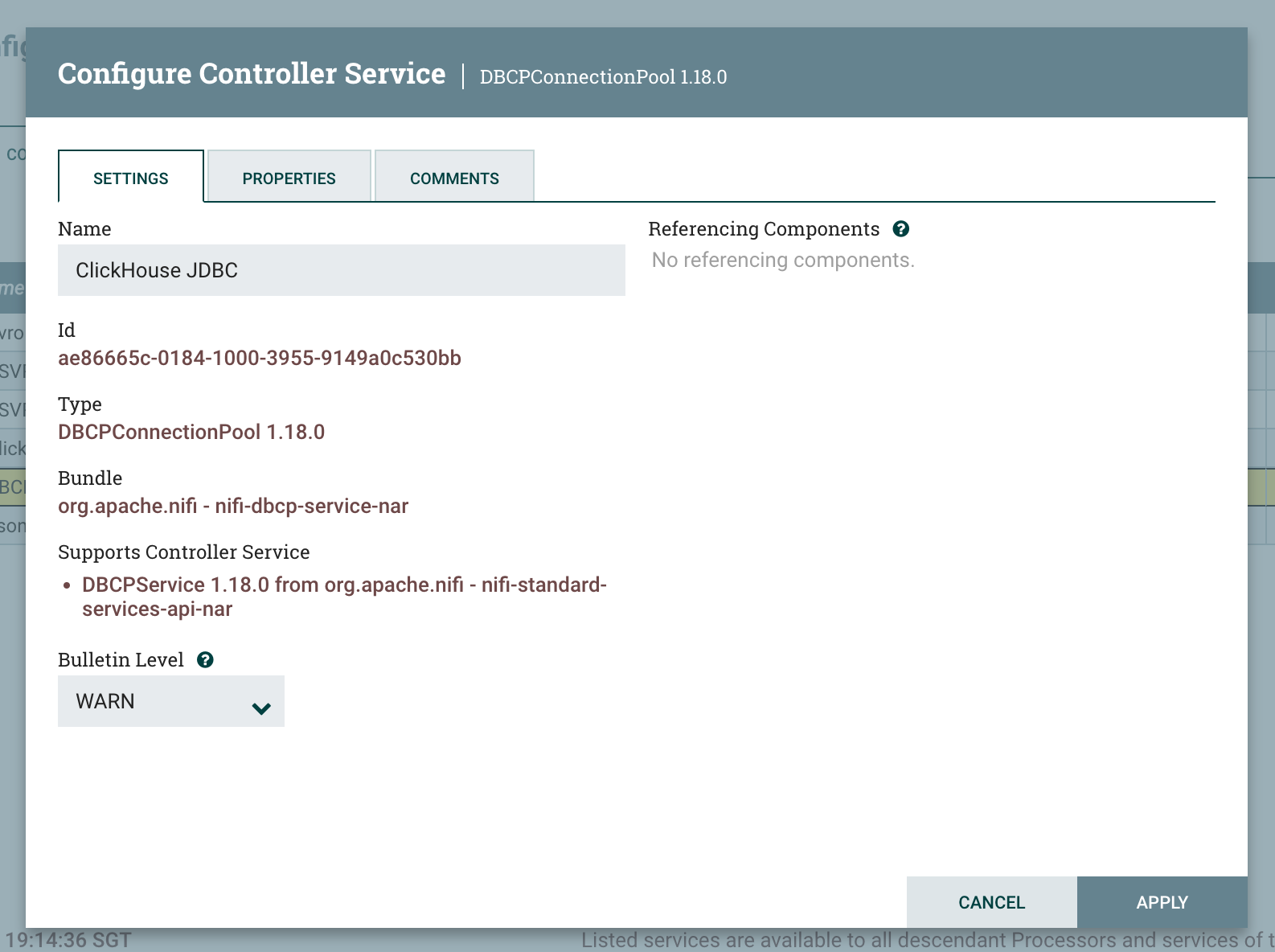Viewport: 1275px width, 952px height.
Task: Click the 19:14:36 SGT timestamp
Action: [x=68, y=940]
